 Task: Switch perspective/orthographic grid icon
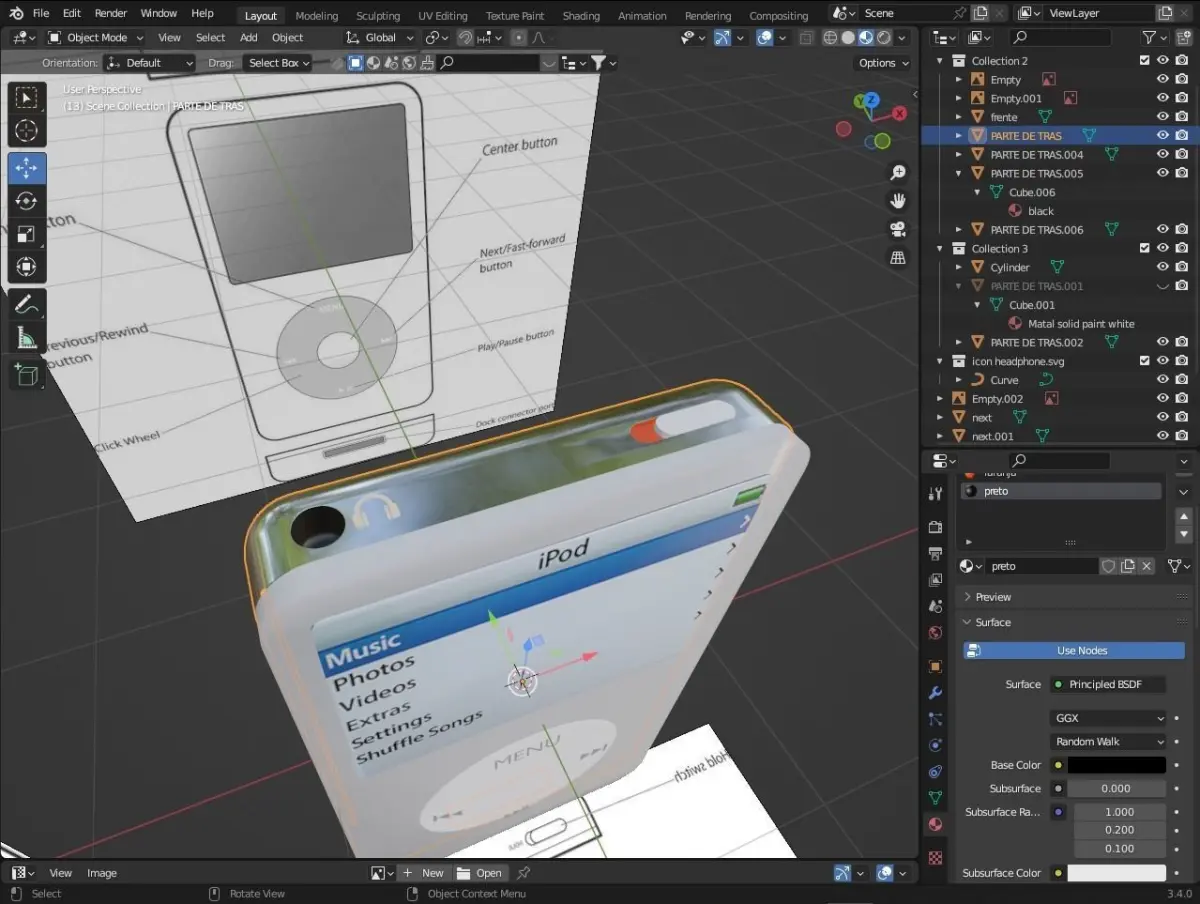point(898,257)
